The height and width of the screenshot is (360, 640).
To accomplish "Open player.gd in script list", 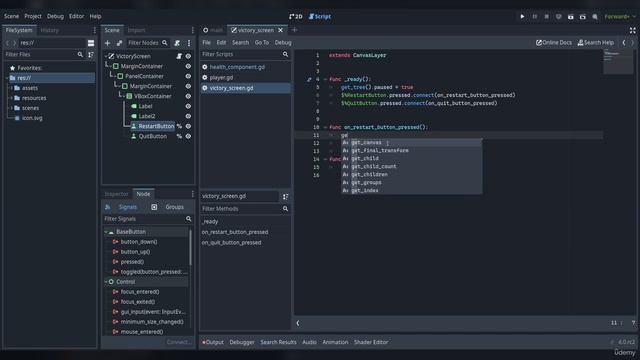I will point(221,78).
